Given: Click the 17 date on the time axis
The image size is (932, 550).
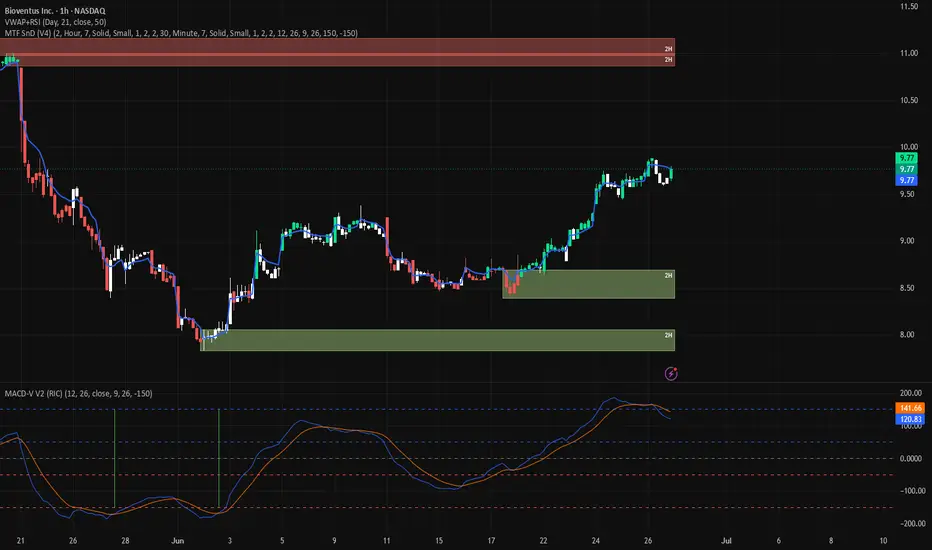Looking at the screenshot, I should (x=491, y=540).
